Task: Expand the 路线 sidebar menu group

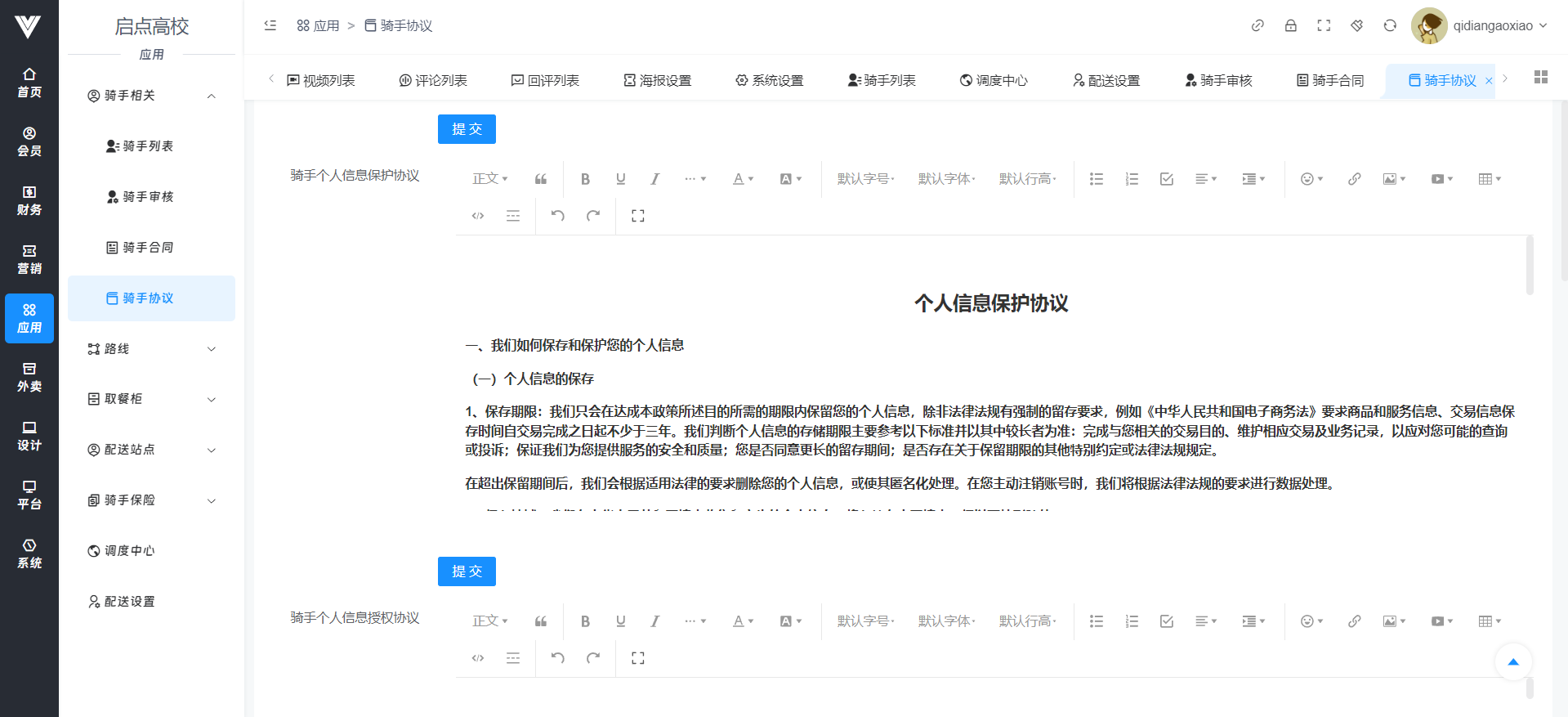Action: 151,349
